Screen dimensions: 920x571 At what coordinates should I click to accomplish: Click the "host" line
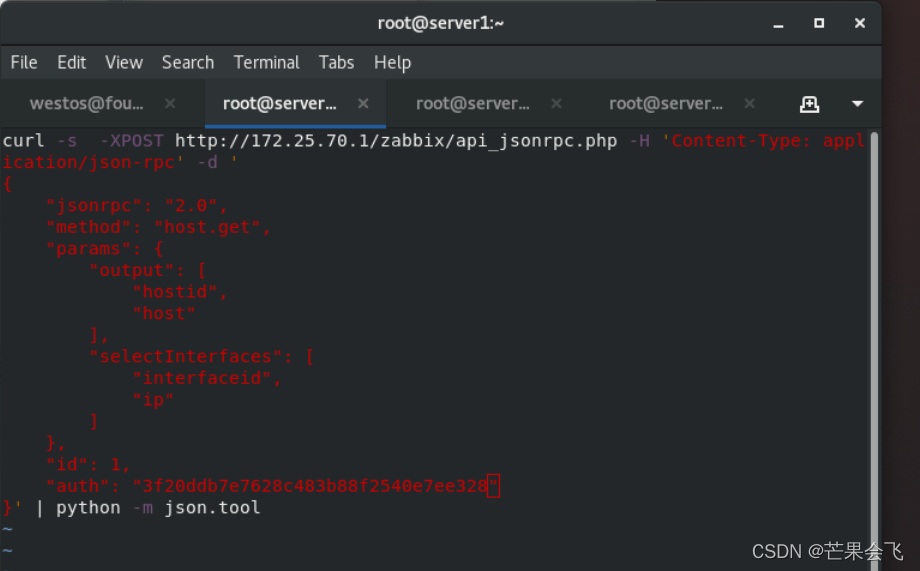[x=164, y=314]
